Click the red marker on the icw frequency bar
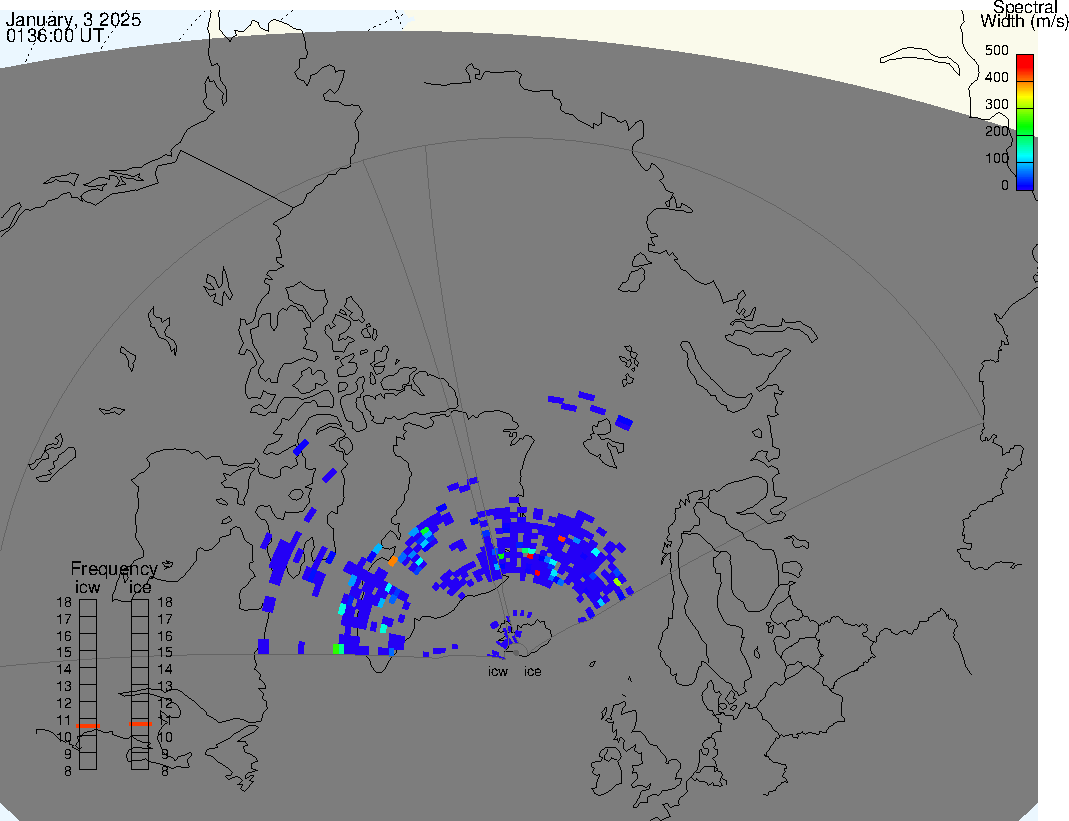This screenshot has width=1069, height=821. (x=88, y=726)
